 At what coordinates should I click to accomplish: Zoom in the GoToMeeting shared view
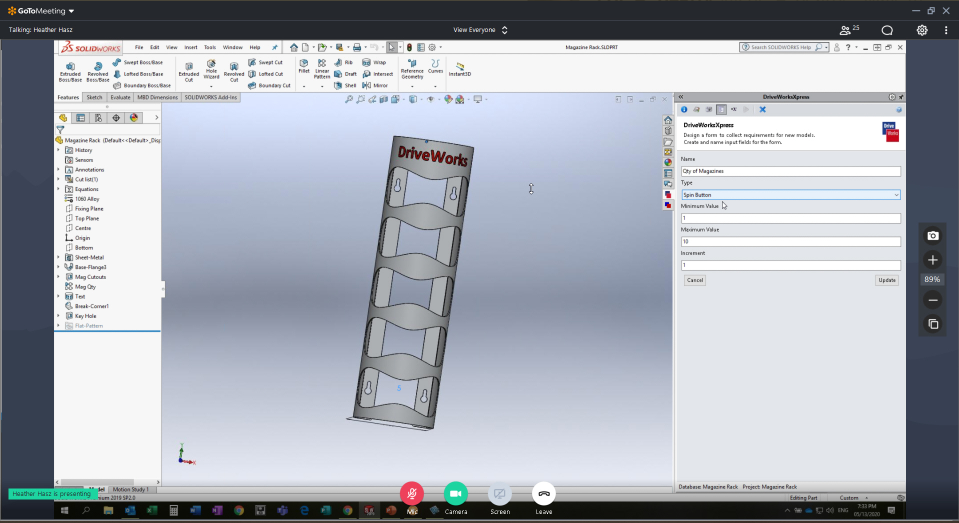pyautogui.click(x=933, y=260)
